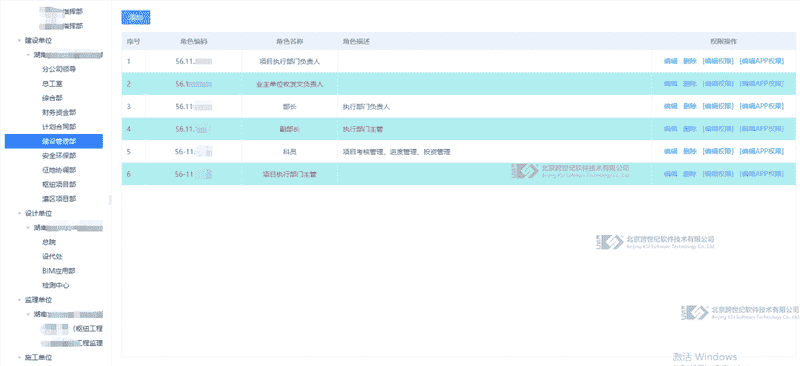800x366 pixels.
Task: Open [编辑权限] for the 副部长 row
Action: pos(718,129)
